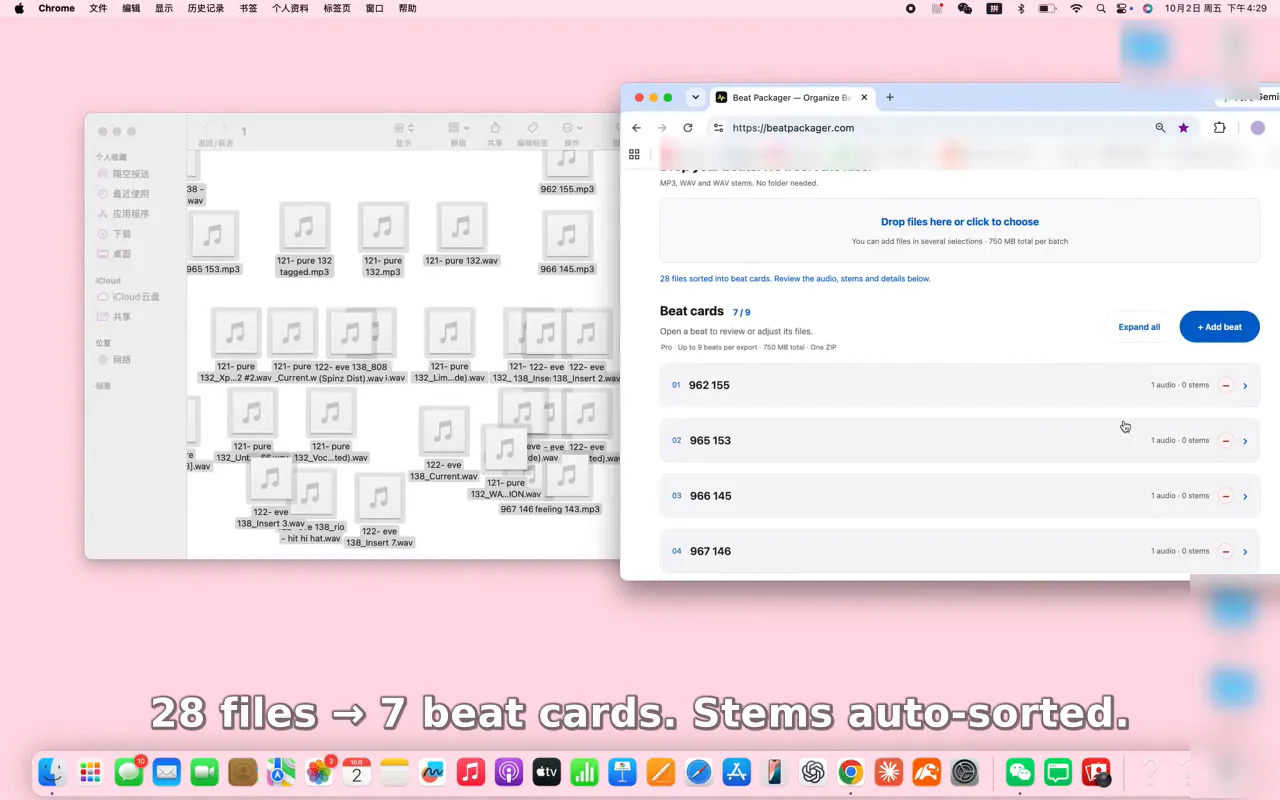This screenshot has height=800, width=1280.
Task: Select 121- pure 132.wav file in Finder
Action: pos(461,235)
